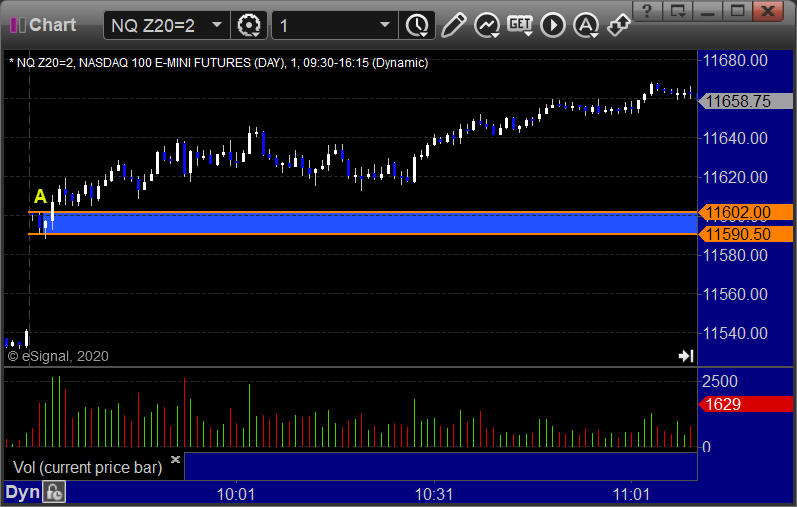Click the pushpin link icon in toolbar

click(619, 25)
